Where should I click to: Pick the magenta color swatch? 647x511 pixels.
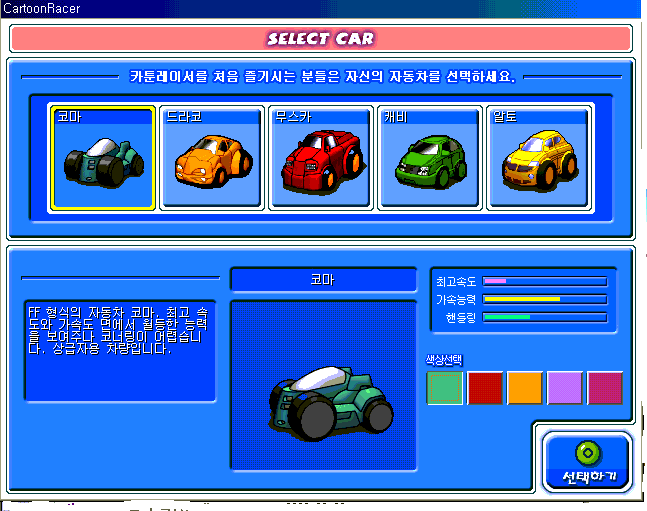point(605,388)
